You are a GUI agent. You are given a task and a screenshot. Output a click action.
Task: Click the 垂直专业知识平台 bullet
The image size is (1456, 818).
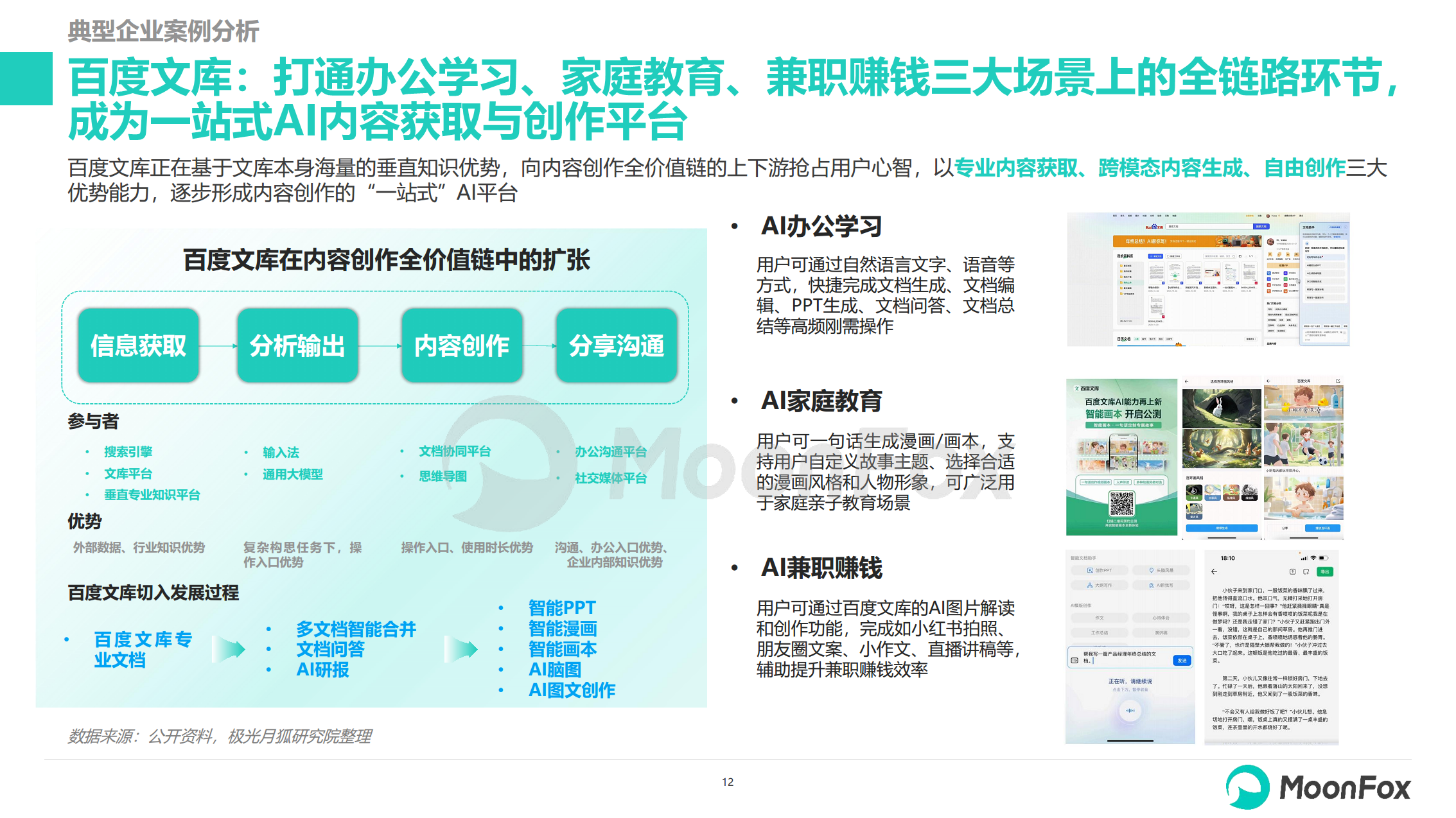pos(152,494)
